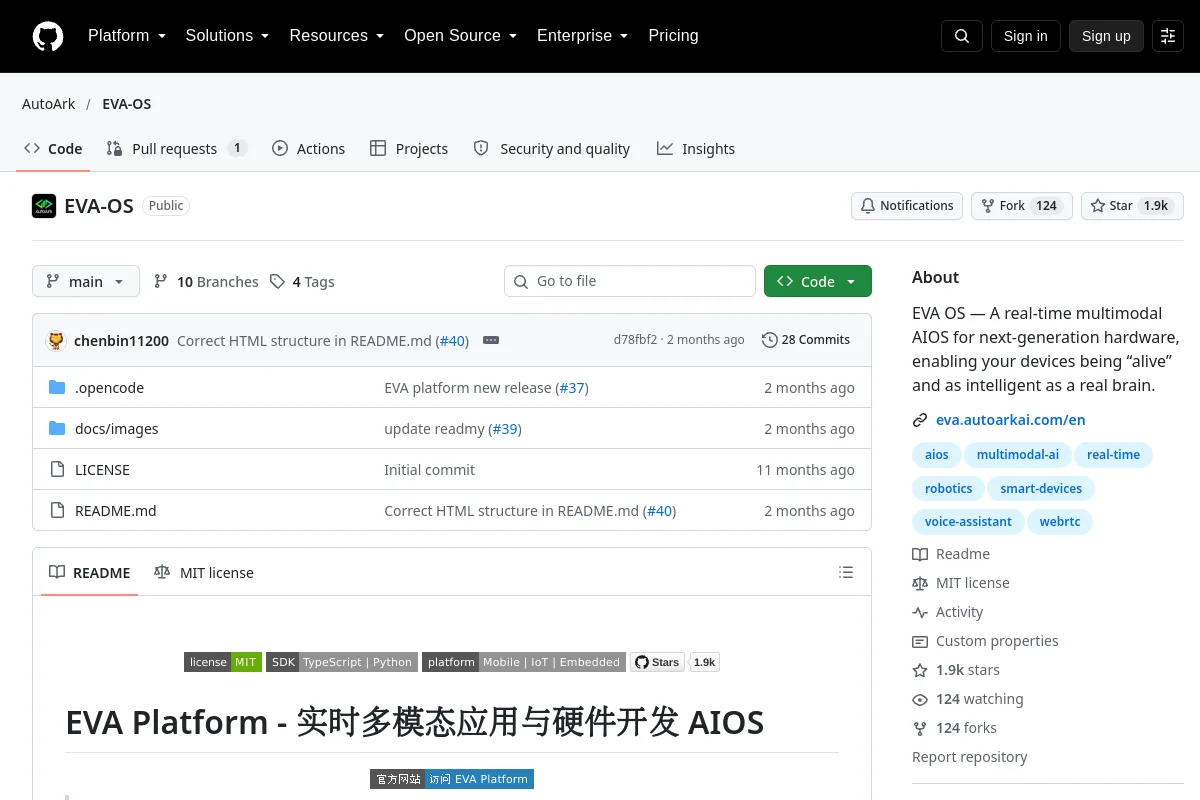1200x800 pixels.
Task: Open eva.autoarkai.com/en website link
Action: point(1011,420)
